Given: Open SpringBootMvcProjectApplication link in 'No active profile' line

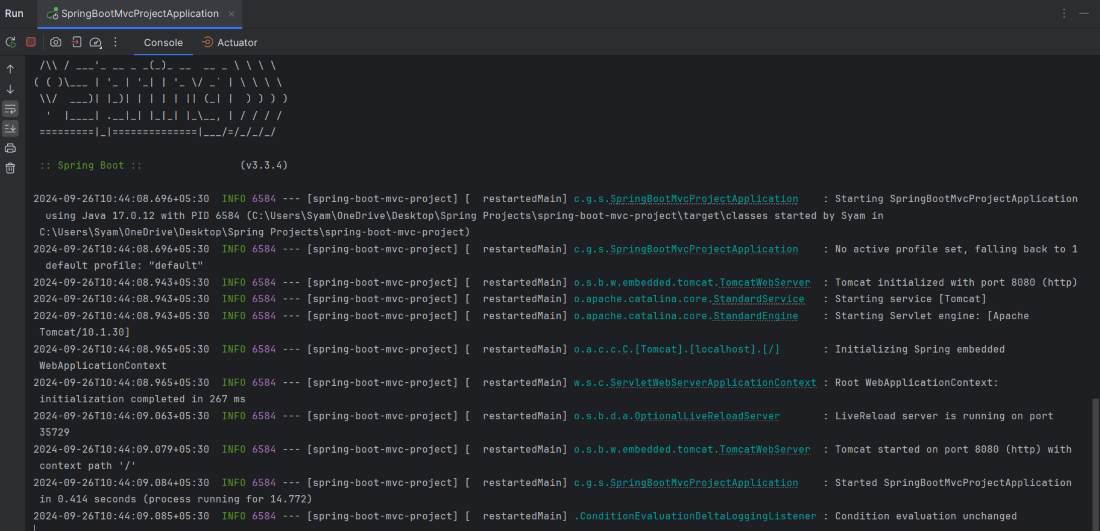Looking at the screenshot, I should pos(704,249).
